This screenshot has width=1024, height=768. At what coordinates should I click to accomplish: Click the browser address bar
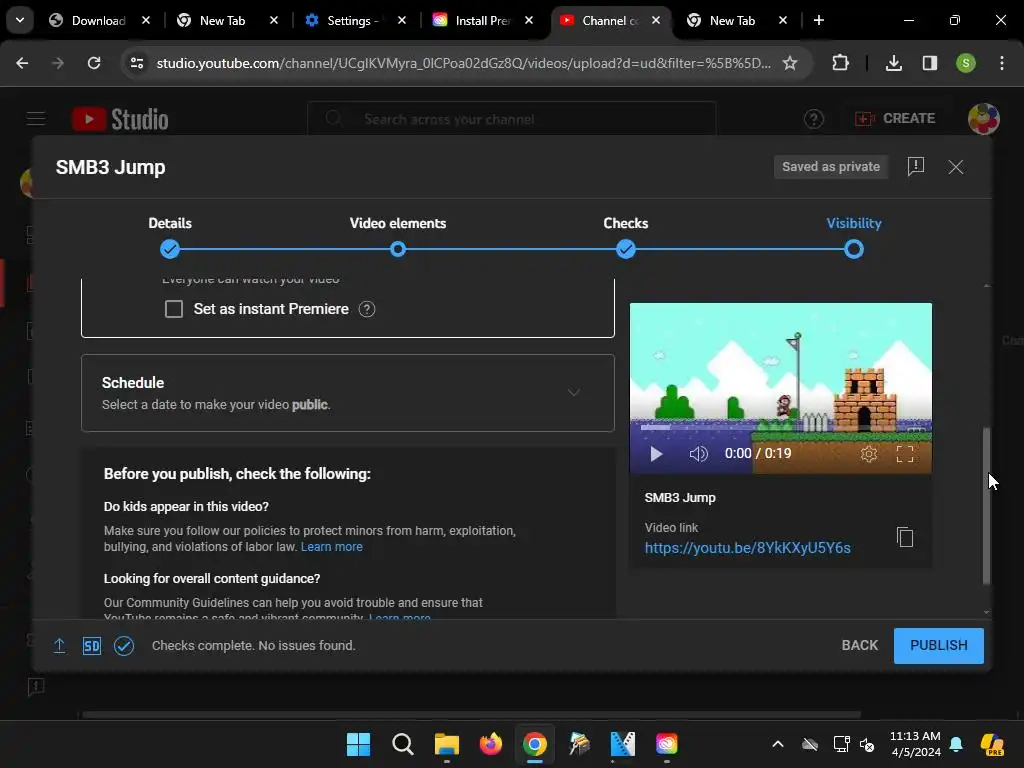(x=464, y=63)
